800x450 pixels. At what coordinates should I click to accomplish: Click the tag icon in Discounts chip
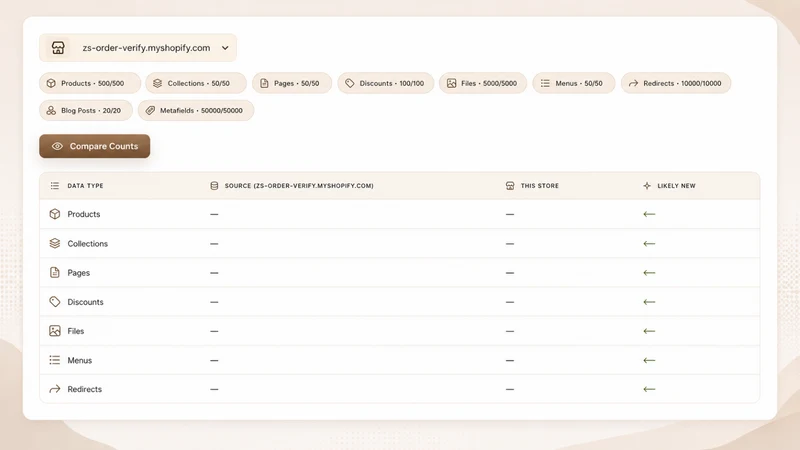coord(349,83)
